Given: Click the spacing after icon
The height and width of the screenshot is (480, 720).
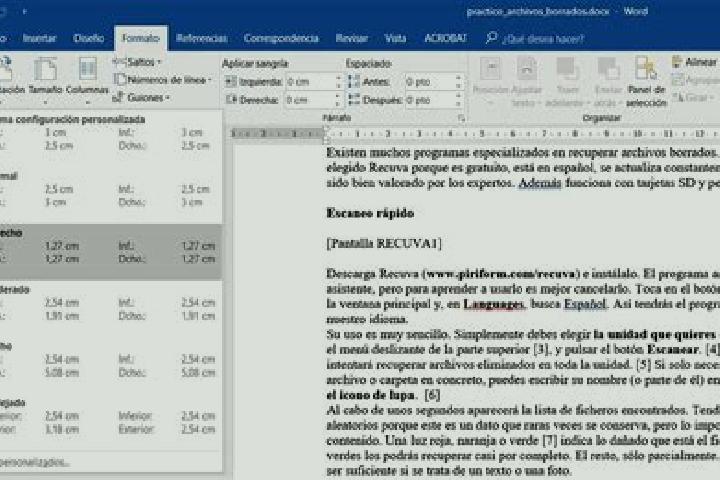Looking at the screenshot, I should coord(354,100).
